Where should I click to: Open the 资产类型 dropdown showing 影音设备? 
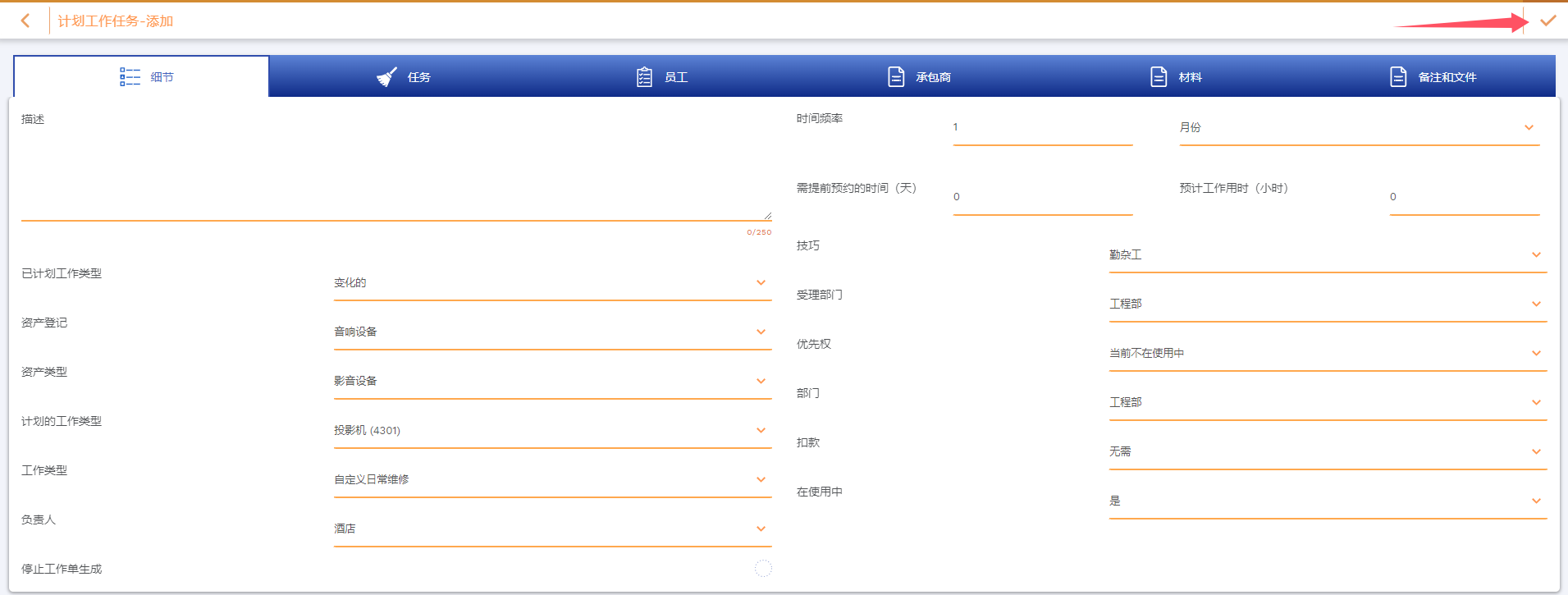(552, 382)
